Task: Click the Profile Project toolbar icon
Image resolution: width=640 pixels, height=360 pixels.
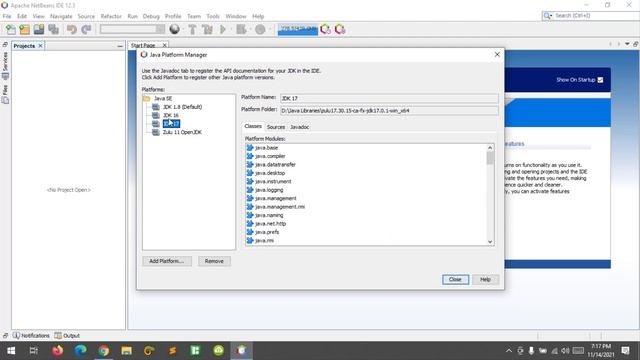Action: pos(260,29)
